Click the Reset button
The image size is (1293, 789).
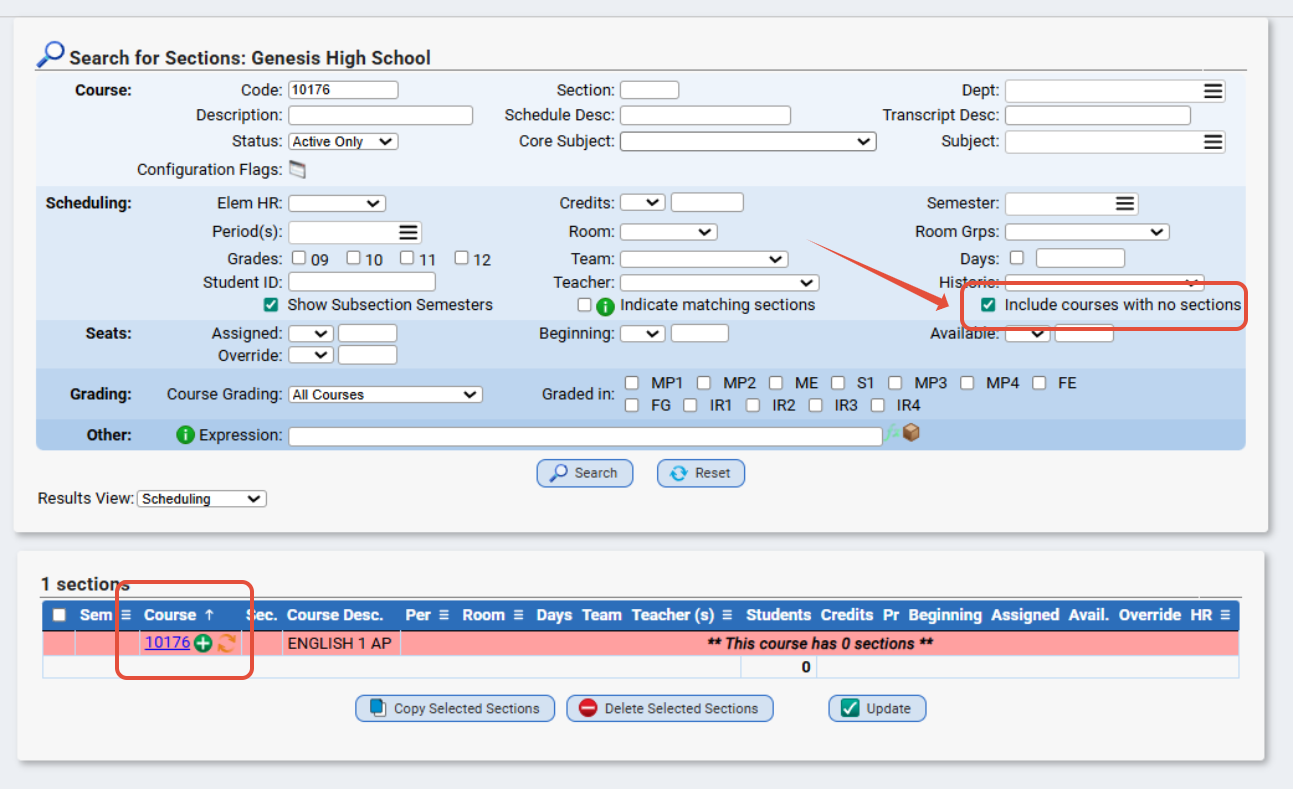click(701, 473)
